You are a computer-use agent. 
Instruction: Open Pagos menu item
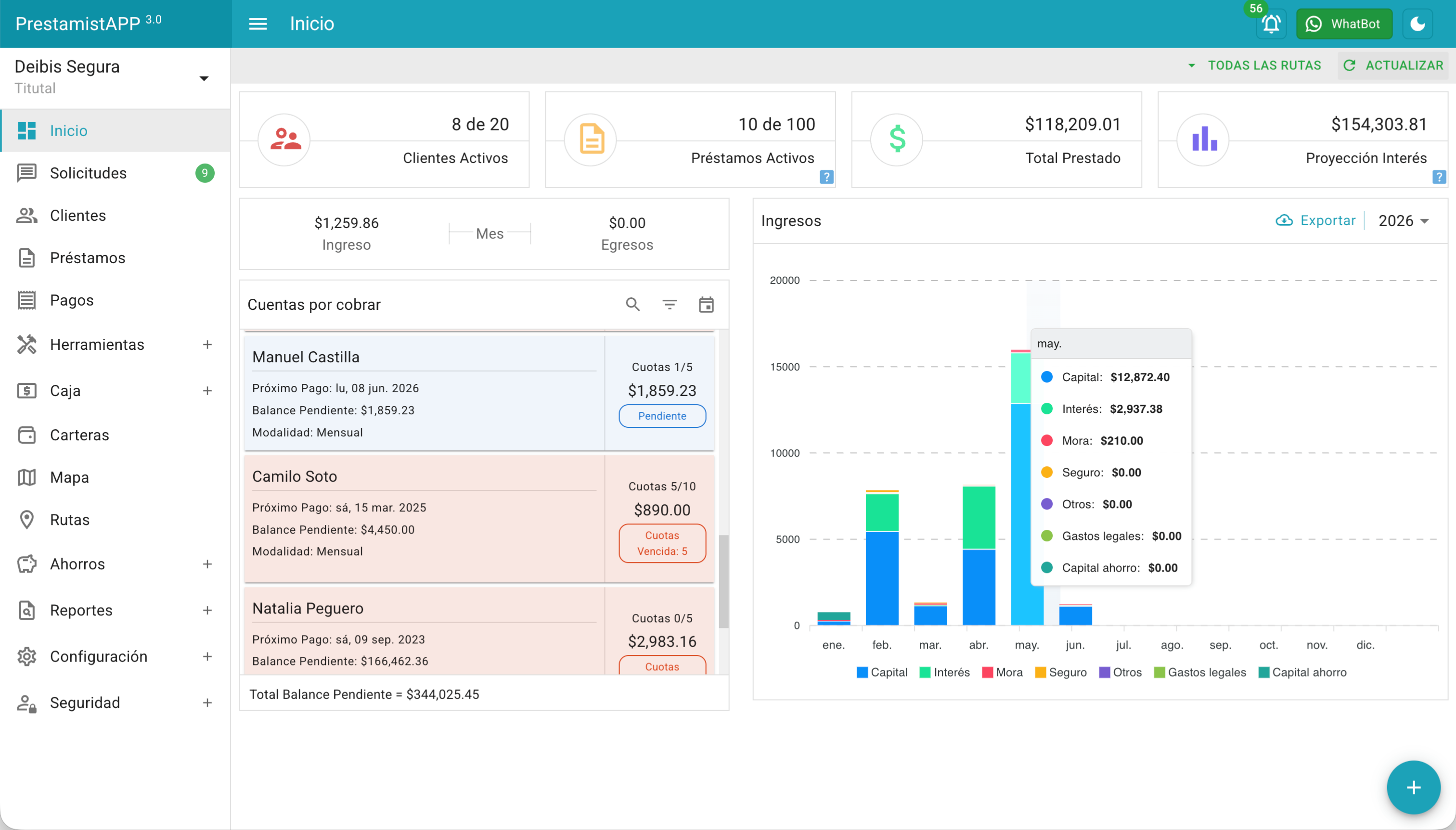coord(115,300)
